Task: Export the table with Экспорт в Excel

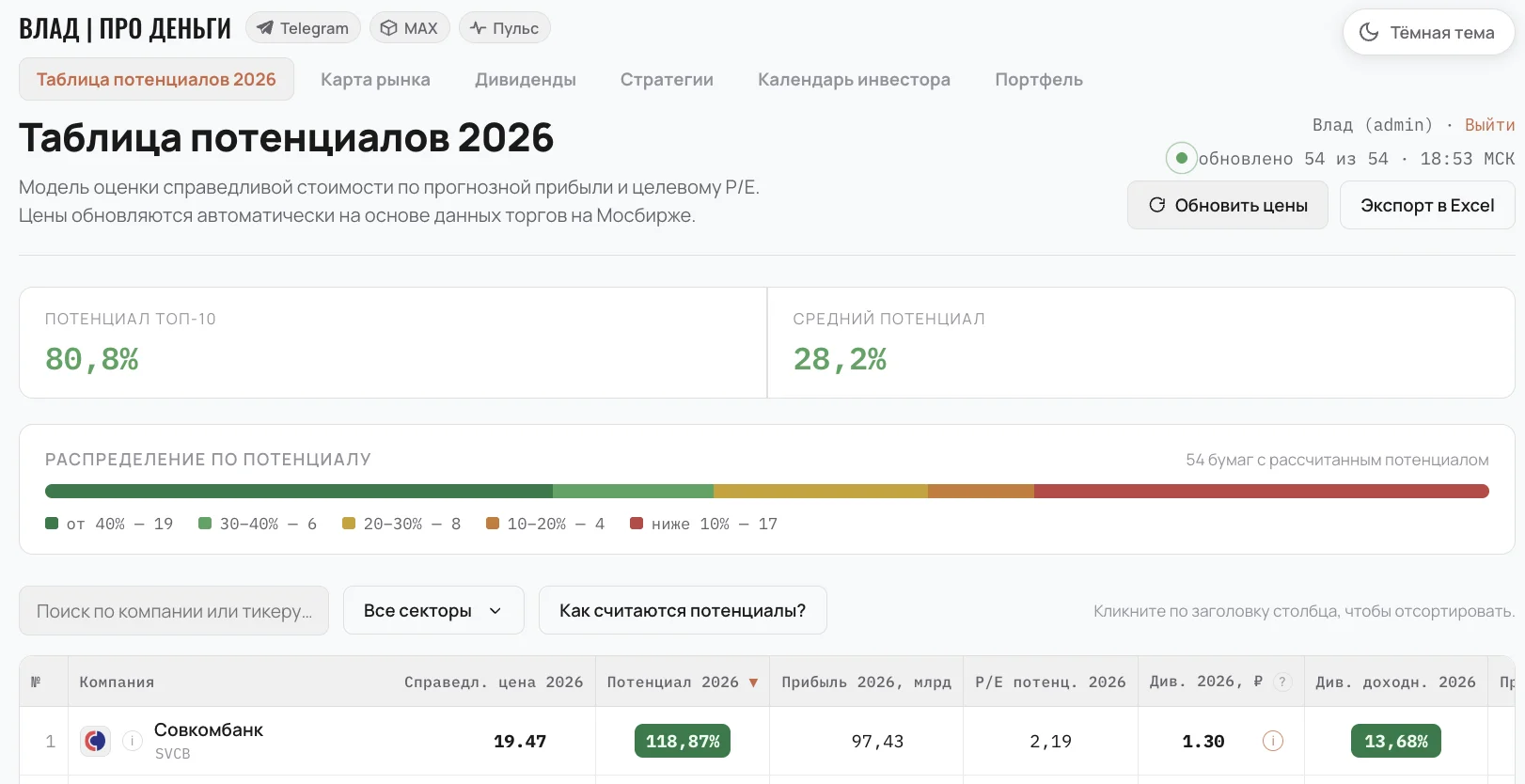Action: pos(1427,205)
